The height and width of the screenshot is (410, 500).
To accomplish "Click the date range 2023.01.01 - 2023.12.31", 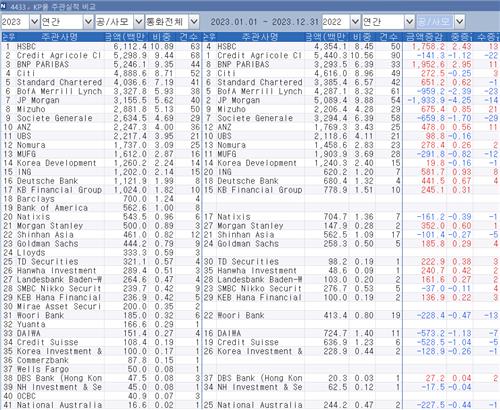I will tap(265, 22).
